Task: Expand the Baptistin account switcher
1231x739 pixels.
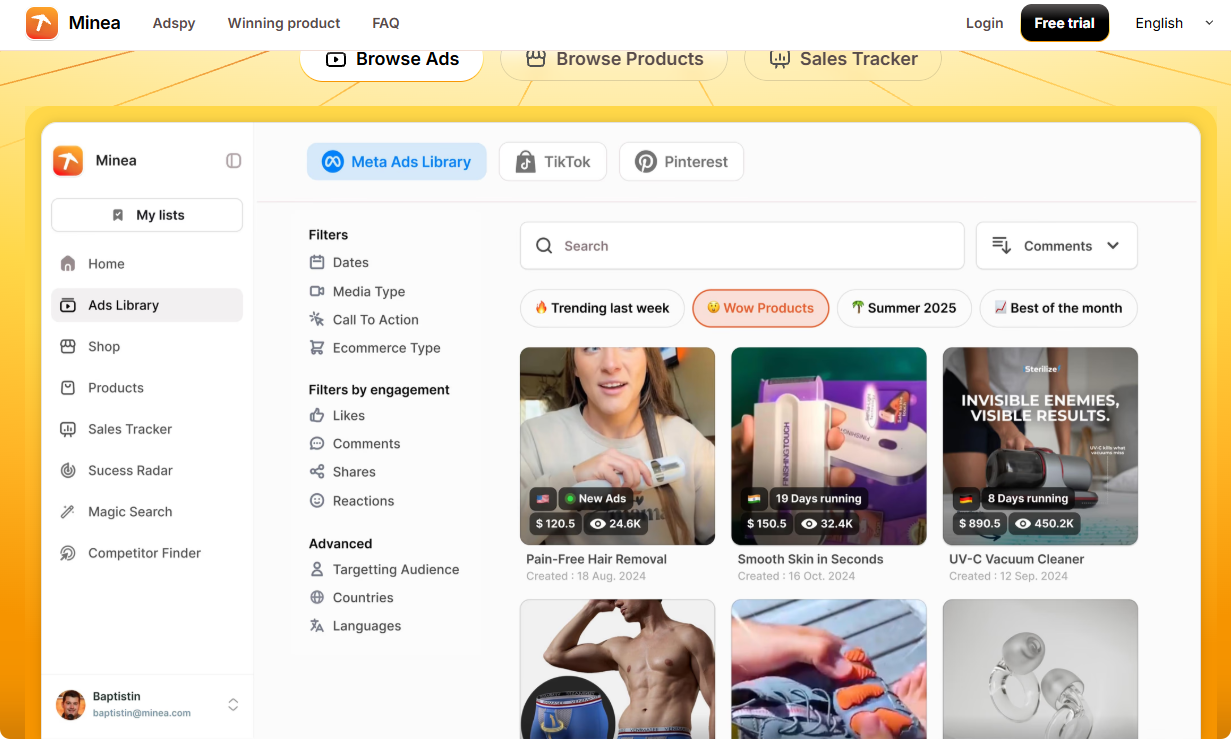Action: (x=233, y=704)
